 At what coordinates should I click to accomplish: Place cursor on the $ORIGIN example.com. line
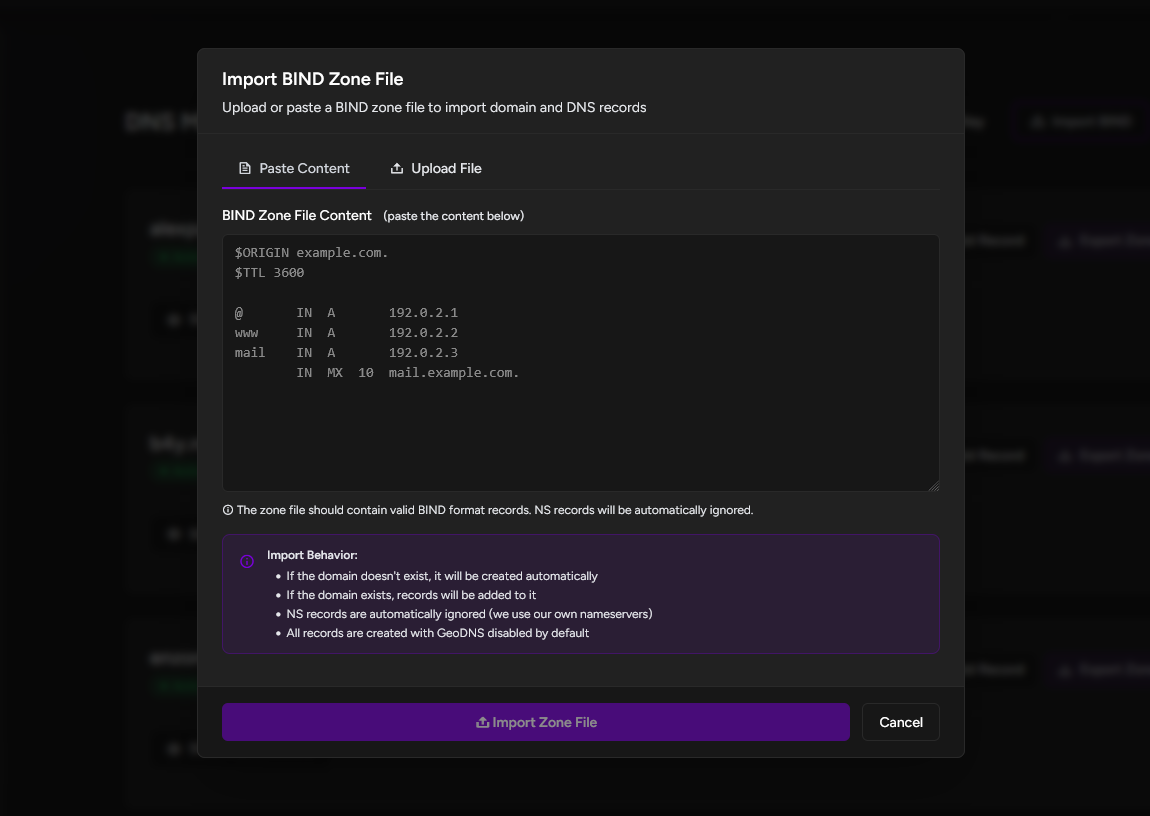click(311, 253)
